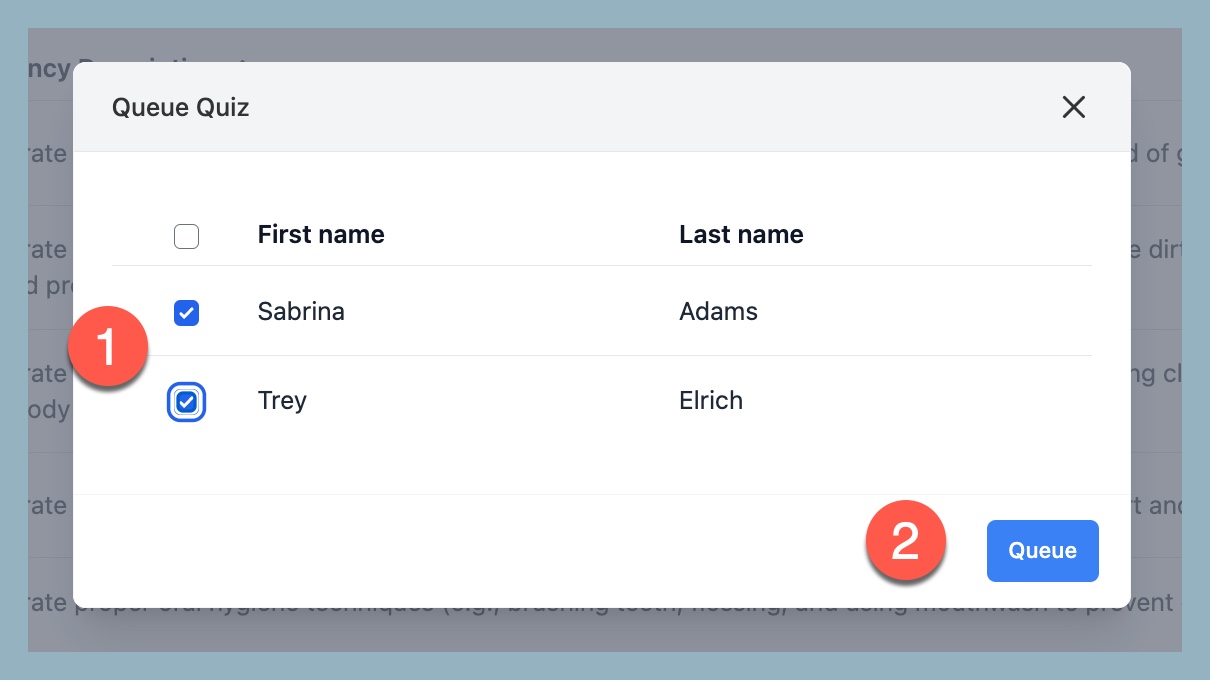Select the Elrich last name cell
This screenshot has width=1210, height=680.
coord(711,401)
